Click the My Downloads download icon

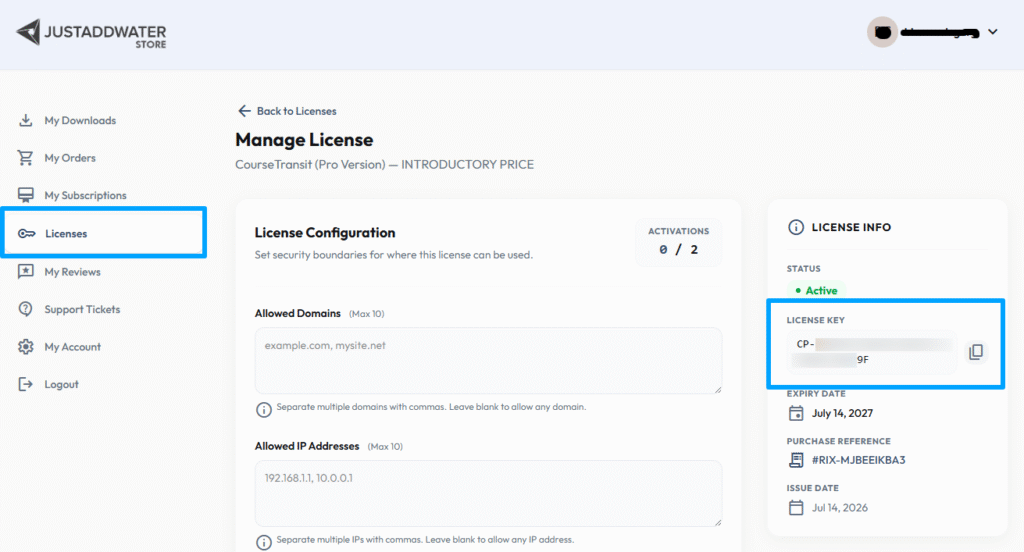pos(25,120)
